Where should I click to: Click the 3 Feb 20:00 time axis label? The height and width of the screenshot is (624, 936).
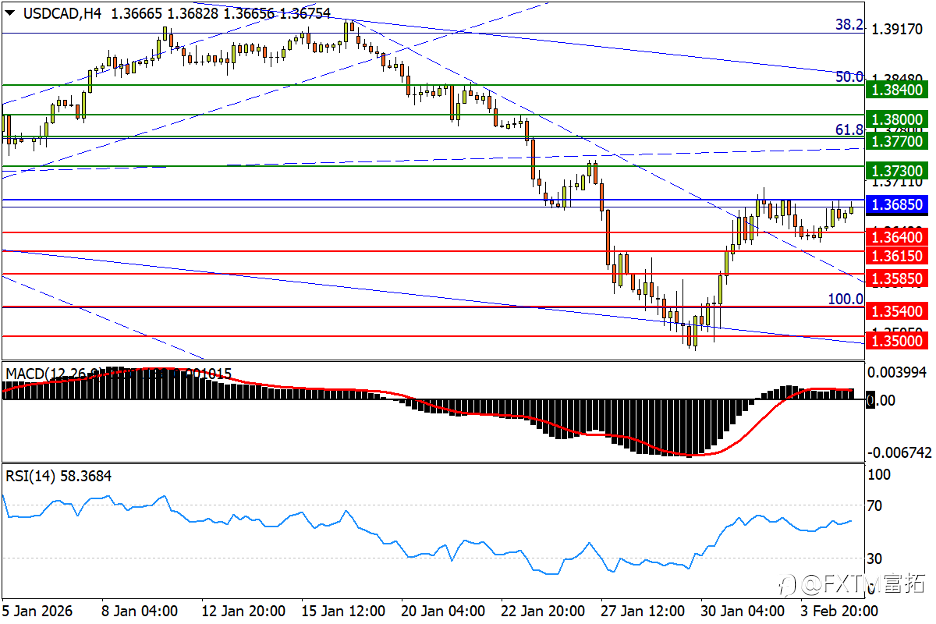[839, 611]
